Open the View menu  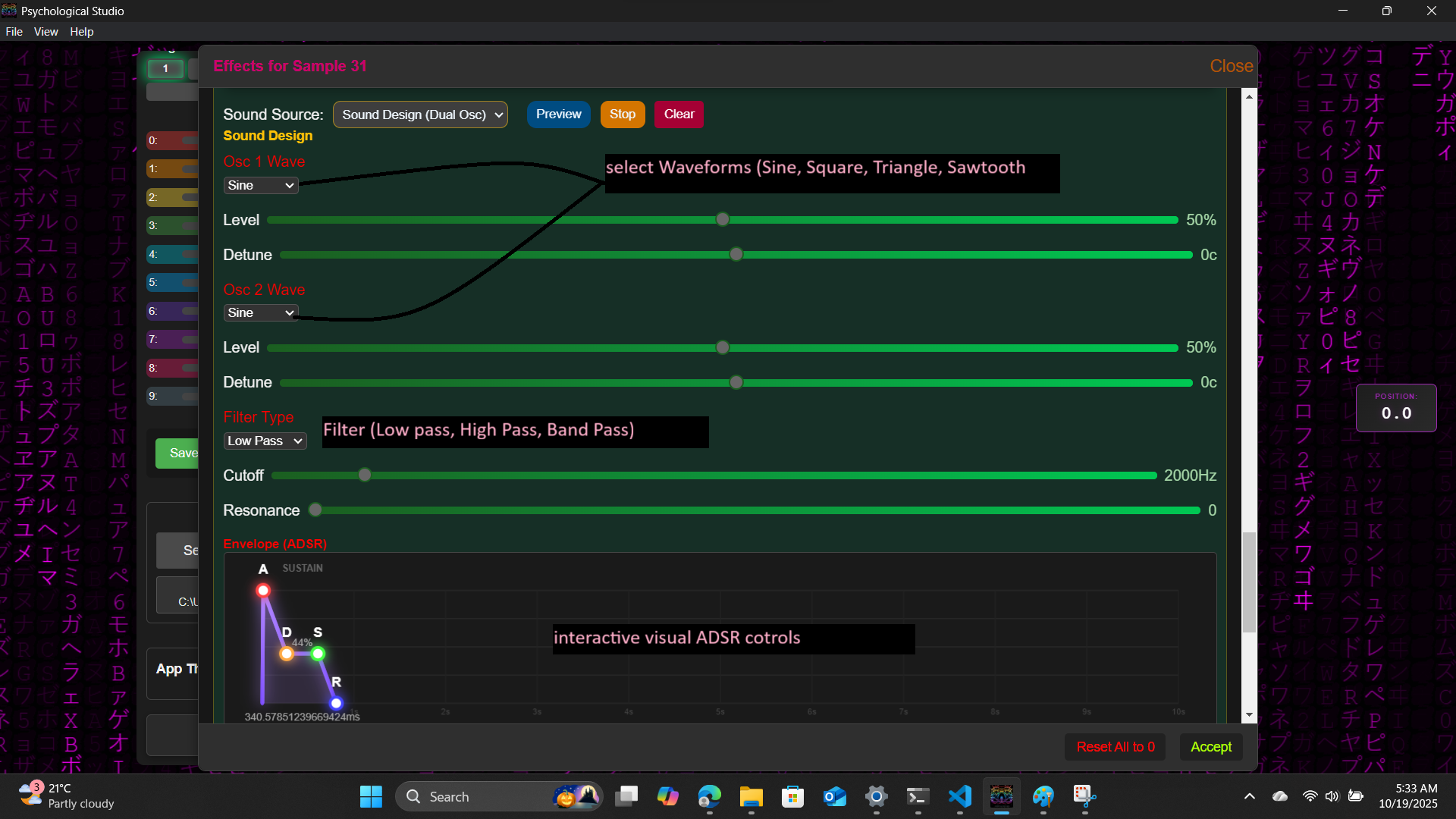pyautogui.click(x=45, y=32)
